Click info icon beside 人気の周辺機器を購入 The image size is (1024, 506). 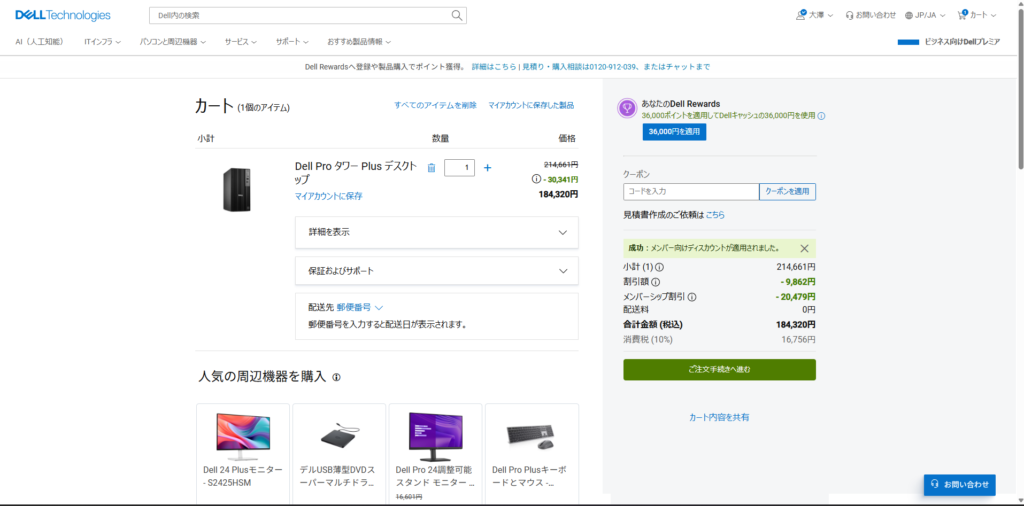337,378
